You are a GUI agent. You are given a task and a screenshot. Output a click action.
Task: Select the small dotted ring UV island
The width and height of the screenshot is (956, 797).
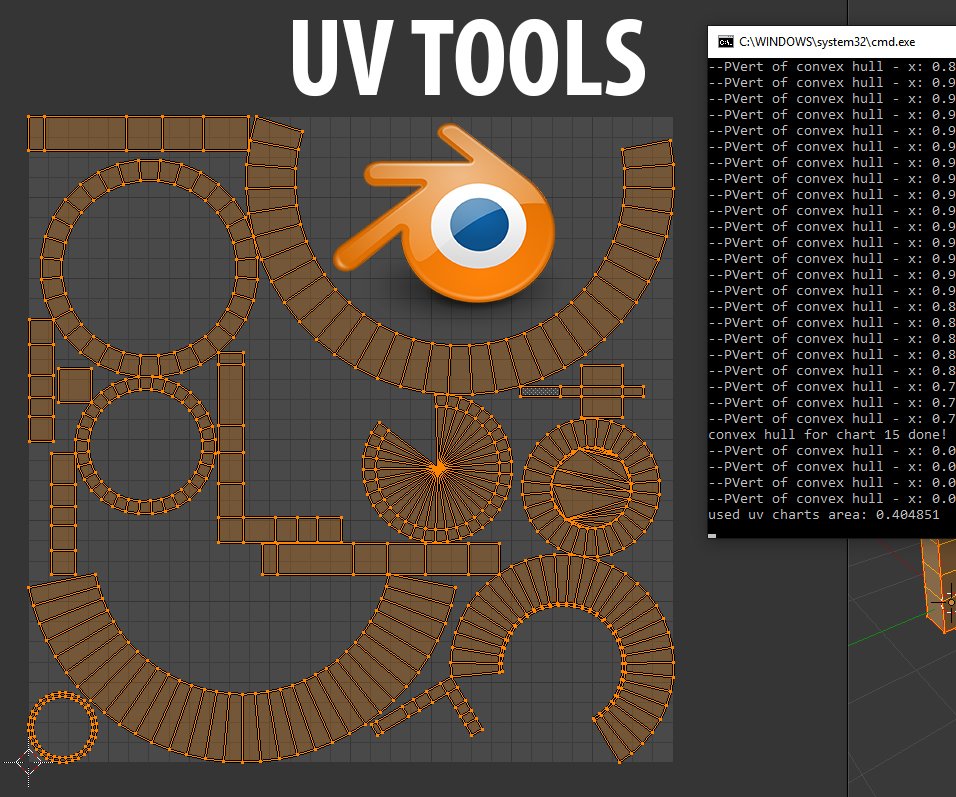pyautogui.click(x=62, y=727)
